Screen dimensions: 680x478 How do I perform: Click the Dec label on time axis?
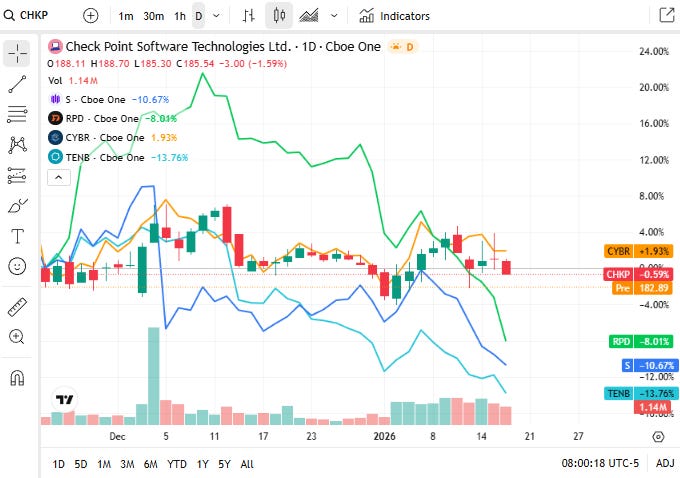pos(117,436)
